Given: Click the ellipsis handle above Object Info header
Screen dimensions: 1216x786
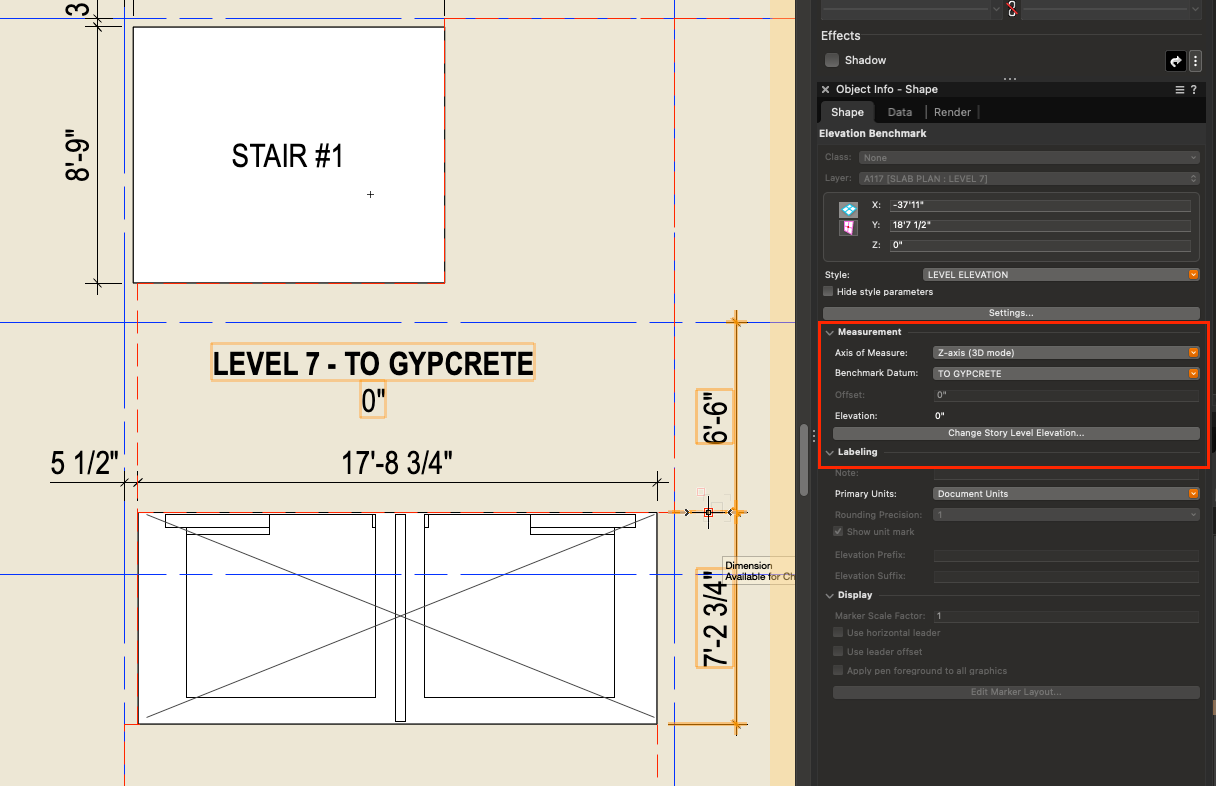Looking at the screenshot, I should [x=1011, y=78].
